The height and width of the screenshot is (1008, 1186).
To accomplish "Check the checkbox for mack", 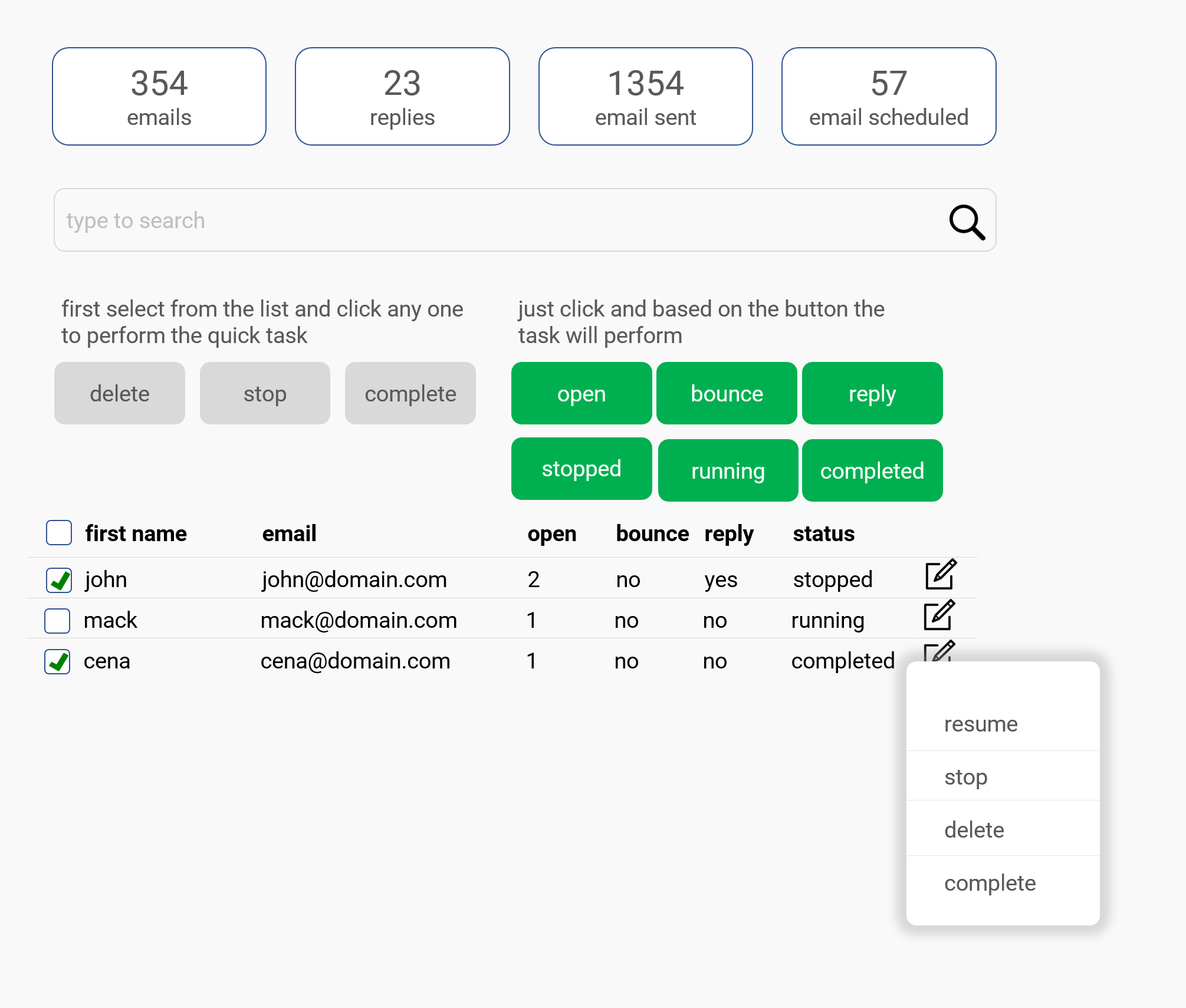I will pyautogui.click(x=57, y=621).
